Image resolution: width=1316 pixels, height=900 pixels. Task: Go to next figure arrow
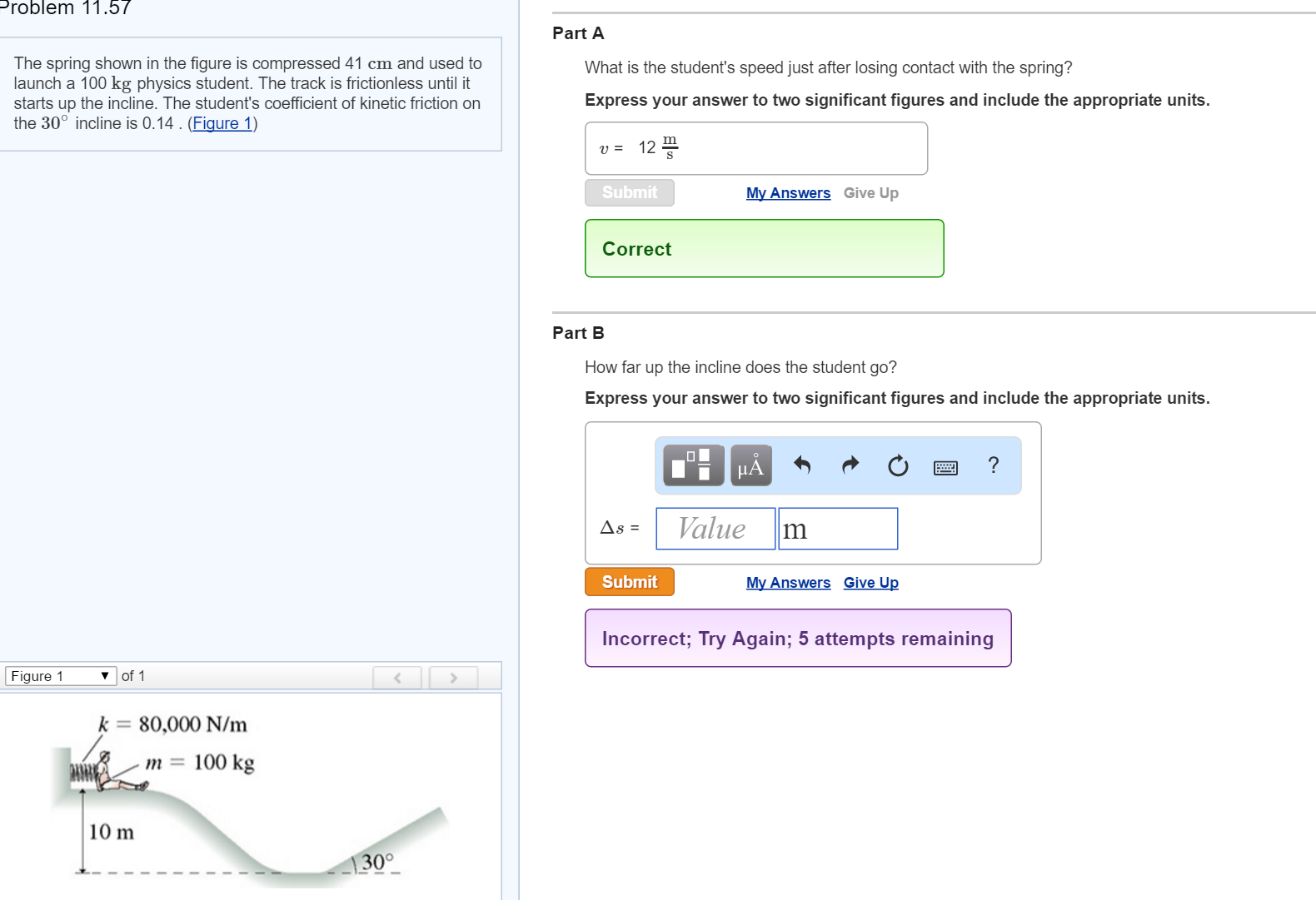(453, 678)
